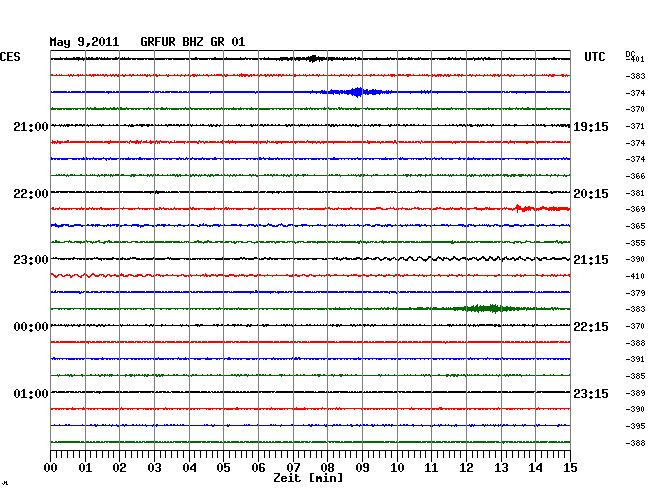Image resolution: width=650 pixels, height=494 pixels.
Task: Click the DC offset value '-365'
Action: (x=635, y=226)
